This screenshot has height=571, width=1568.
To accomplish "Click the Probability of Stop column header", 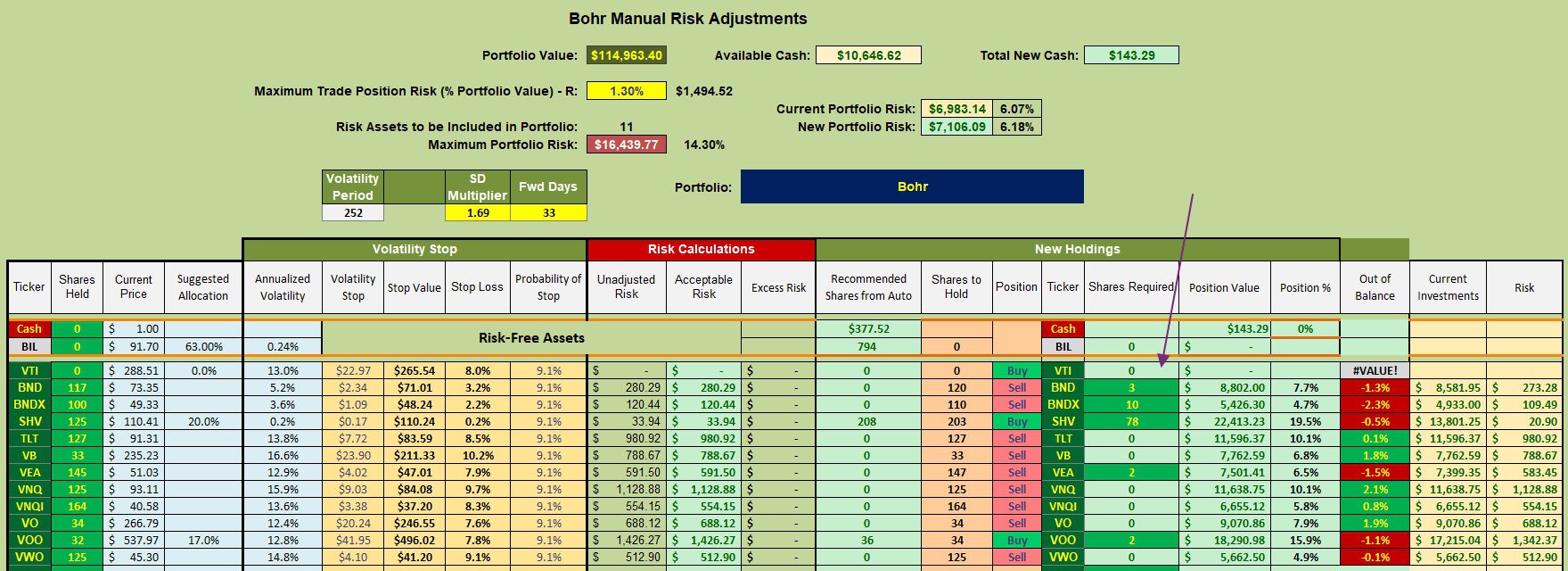I will 548,287.
